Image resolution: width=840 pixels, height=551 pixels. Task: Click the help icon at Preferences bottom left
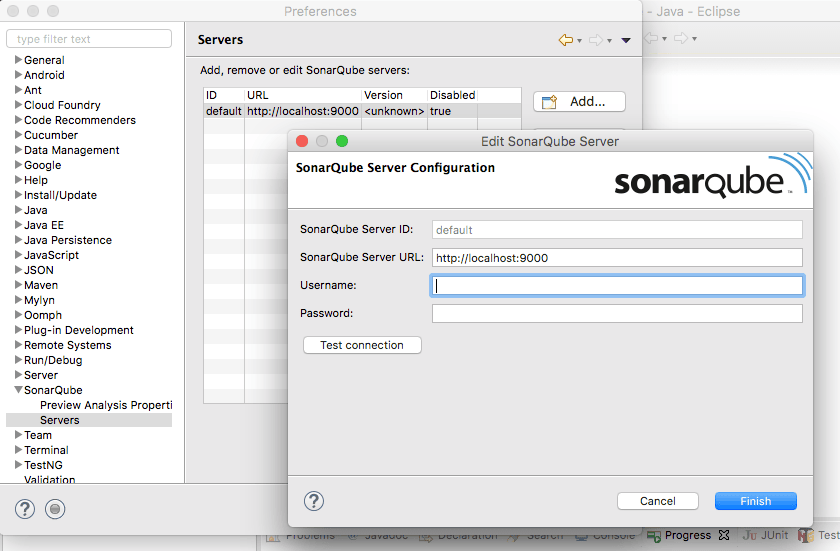25,509
